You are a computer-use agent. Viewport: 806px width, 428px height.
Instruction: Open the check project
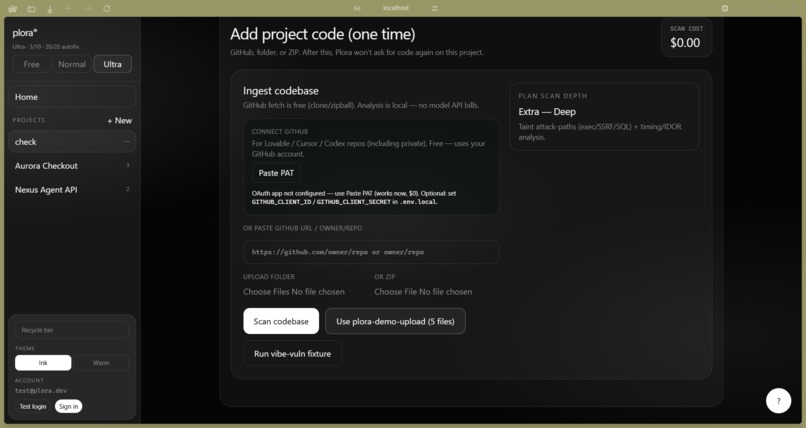72,142
